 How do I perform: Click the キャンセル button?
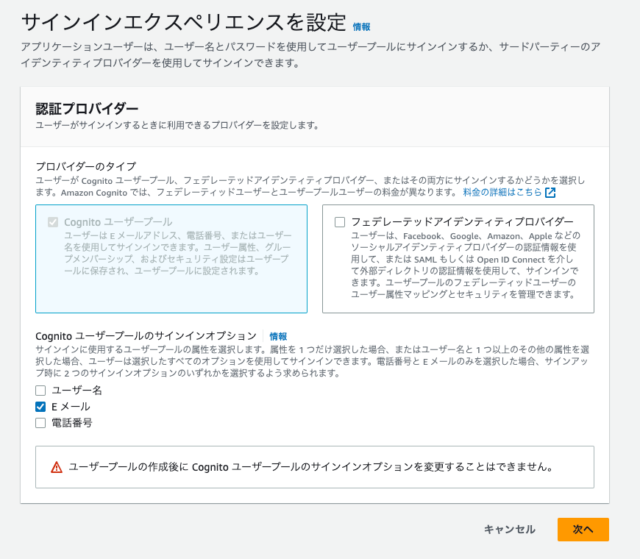pyautogui.click(x=509, y=530)
